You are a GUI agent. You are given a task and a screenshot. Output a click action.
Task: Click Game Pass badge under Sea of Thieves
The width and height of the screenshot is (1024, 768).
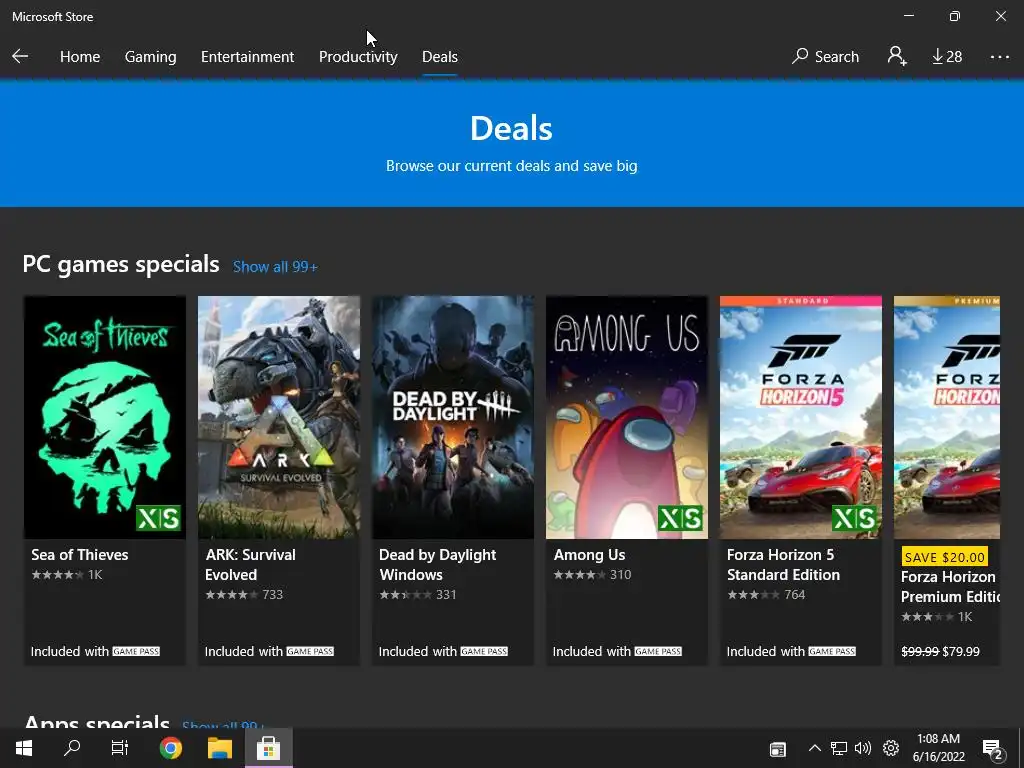pos(136,651)
